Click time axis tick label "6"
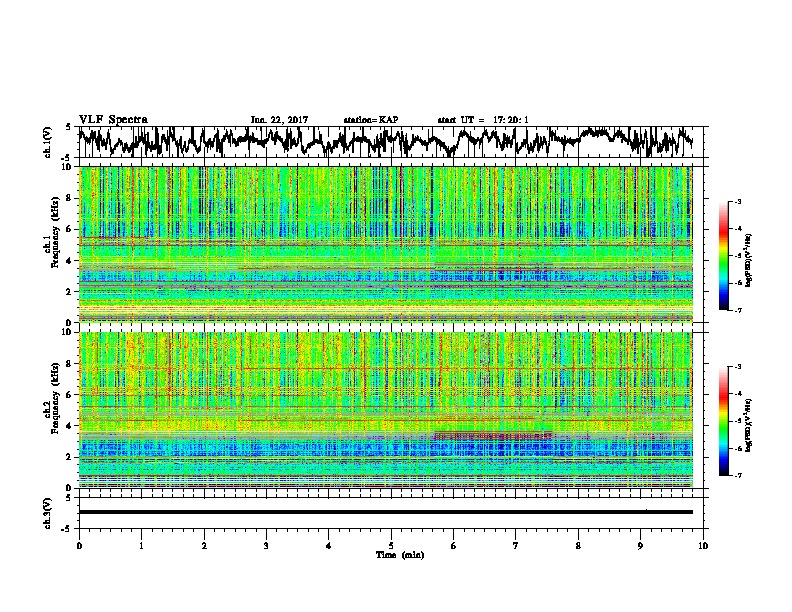Viewport: 792px width, 612px height. 454,545
